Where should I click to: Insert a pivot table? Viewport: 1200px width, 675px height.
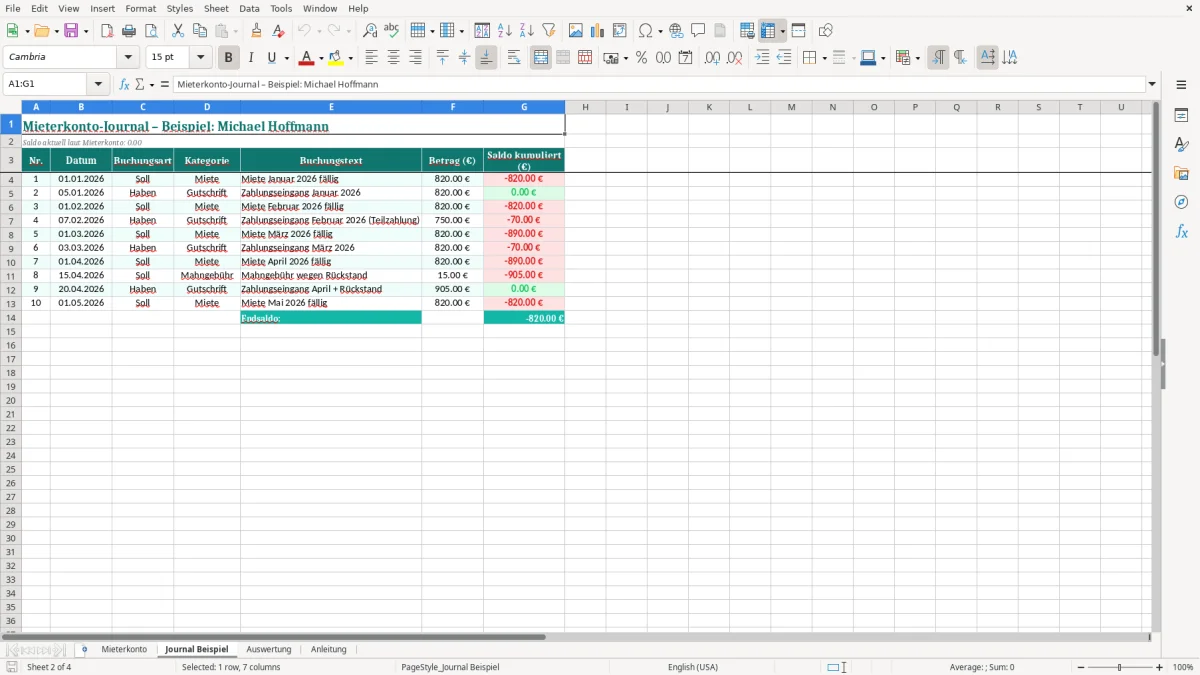pos(620,31)
